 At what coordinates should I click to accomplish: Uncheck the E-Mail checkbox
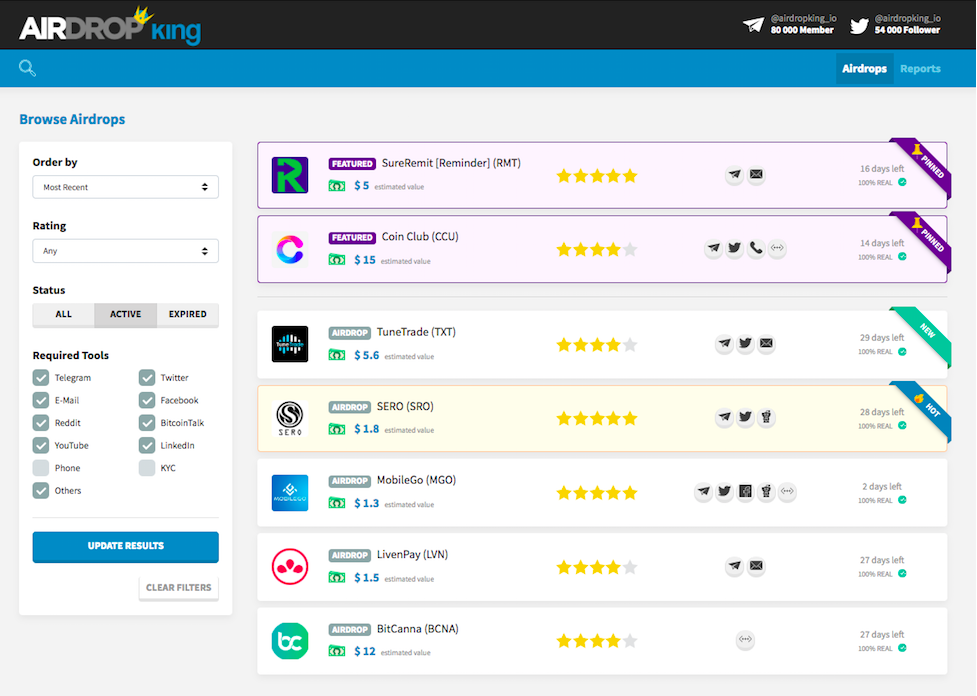41,400
